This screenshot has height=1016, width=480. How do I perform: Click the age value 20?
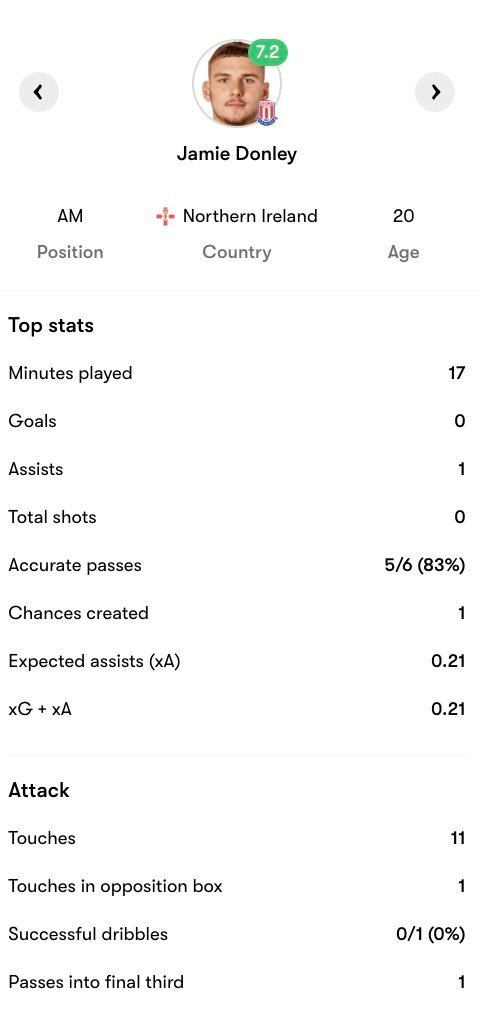coord(403,216)
